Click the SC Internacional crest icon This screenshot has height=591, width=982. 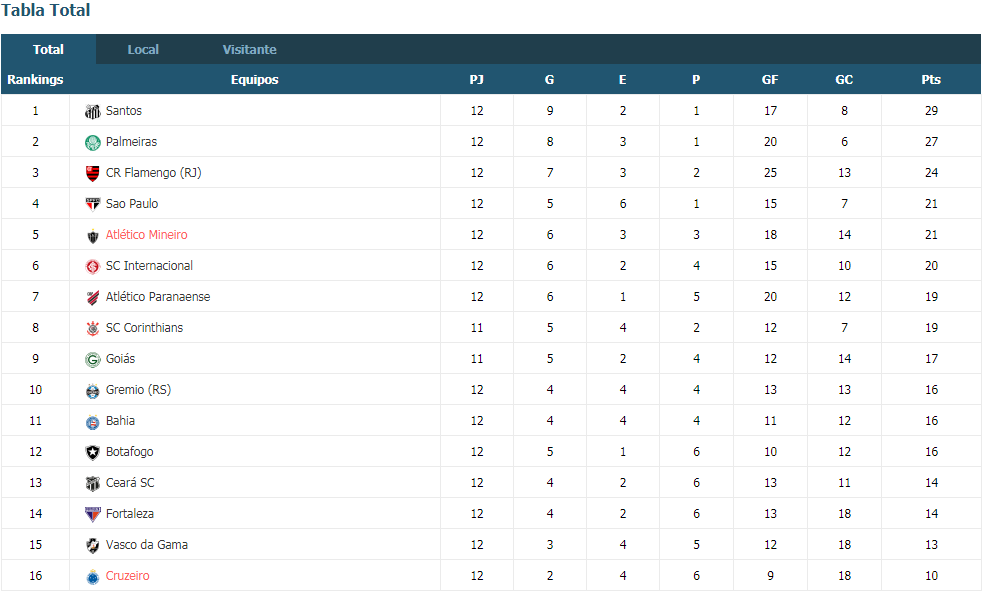(x=93, y=267)
